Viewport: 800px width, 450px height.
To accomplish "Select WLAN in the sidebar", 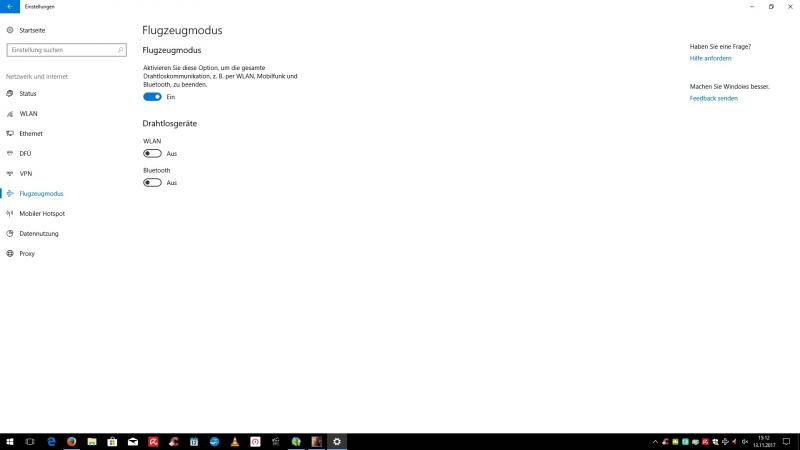I will (x=28, y=113).
